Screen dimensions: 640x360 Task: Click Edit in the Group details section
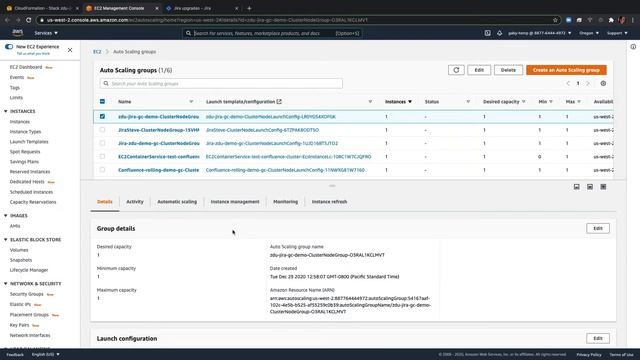[598, 228]
